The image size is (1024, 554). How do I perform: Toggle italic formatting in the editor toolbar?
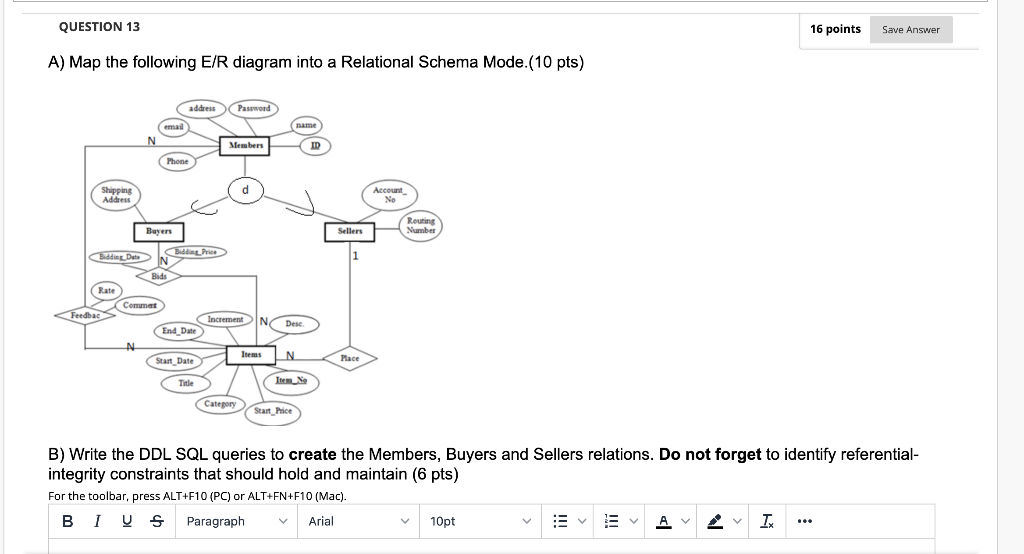click(97, 521)
